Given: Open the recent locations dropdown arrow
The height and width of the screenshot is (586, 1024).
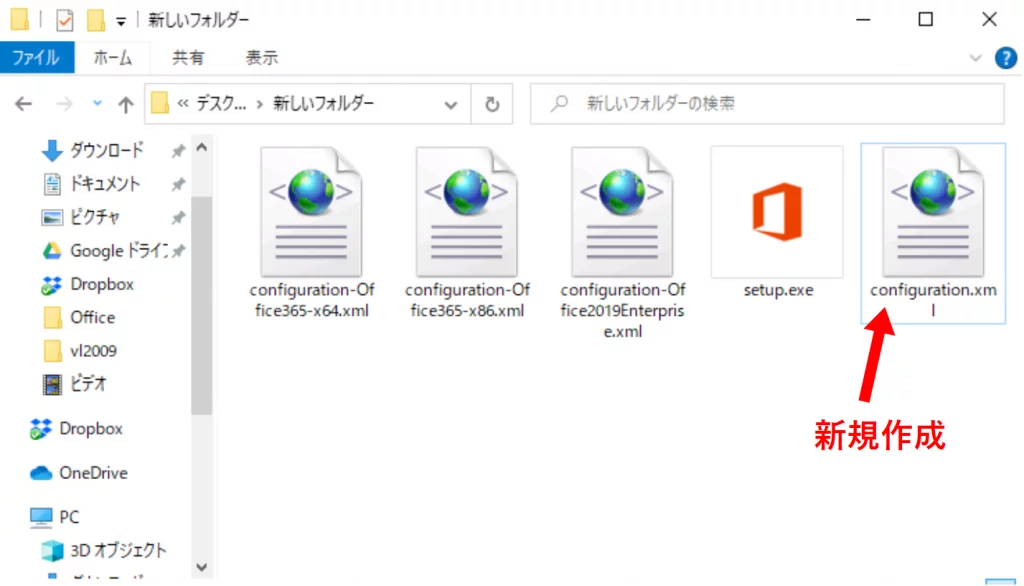Looking at the screenshot, I should click(97, 104).
